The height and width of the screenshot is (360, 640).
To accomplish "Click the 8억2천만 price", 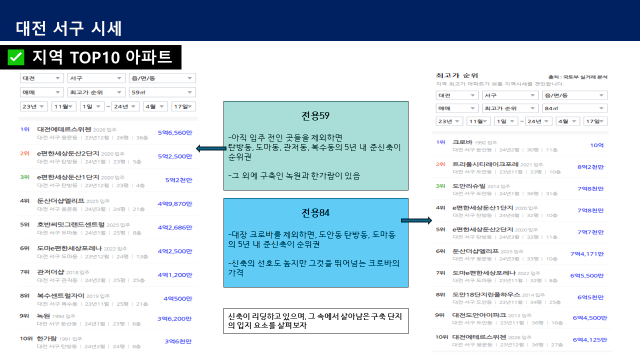I will [x=591, y=167].
